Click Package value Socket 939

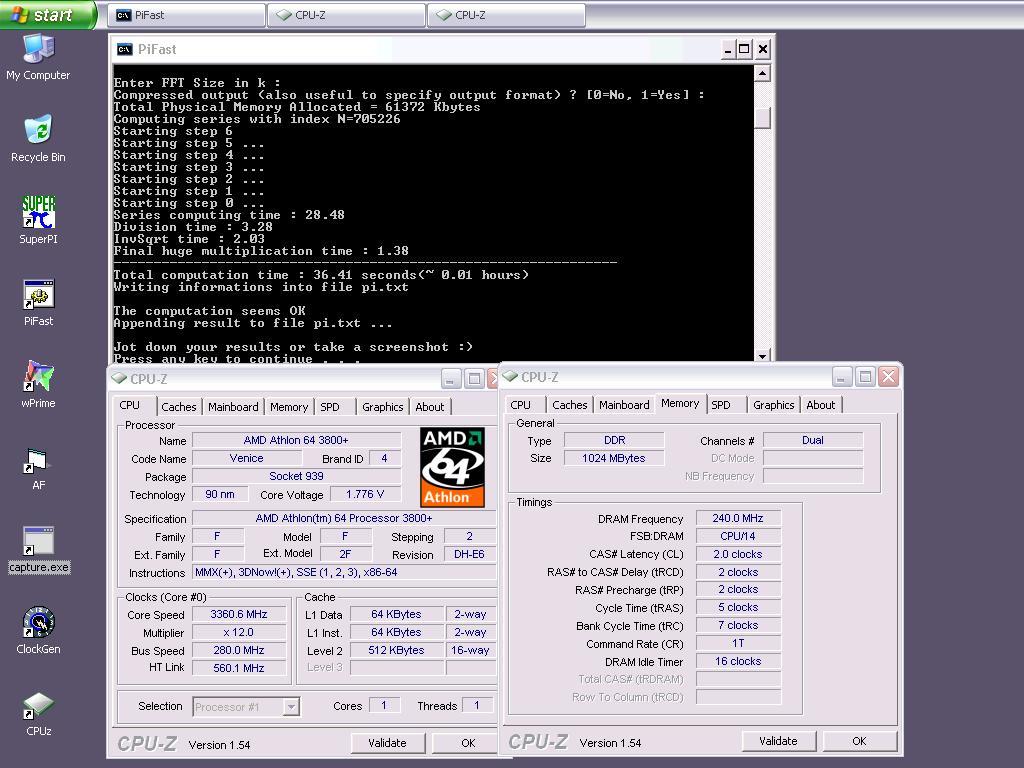click(296, 477)
